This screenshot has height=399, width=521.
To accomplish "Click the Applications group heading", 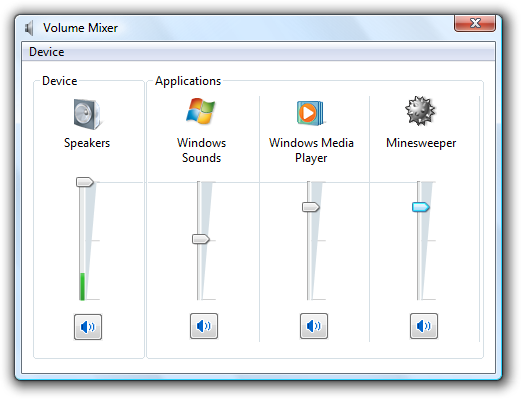I will point(188,81).
